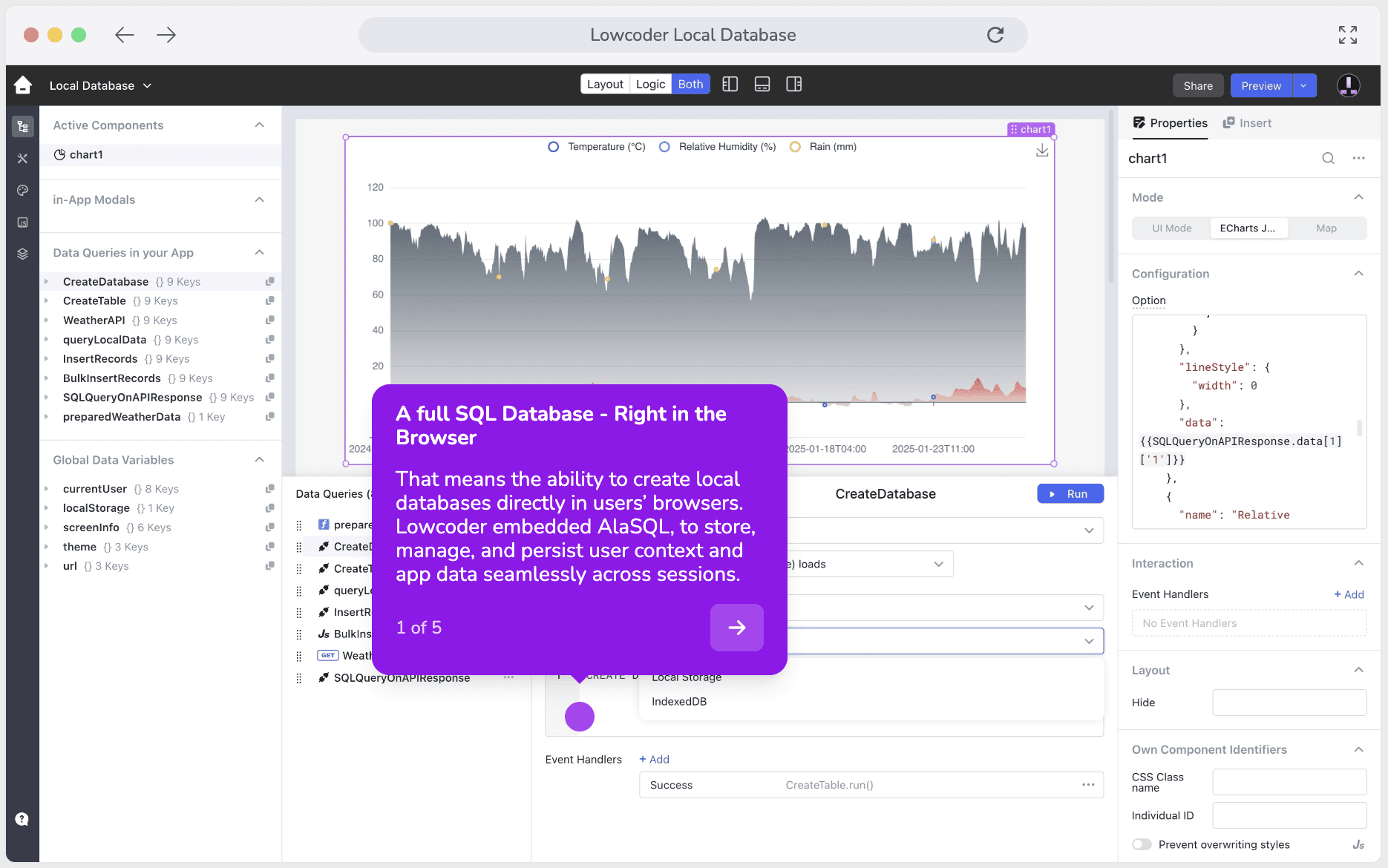Viewport: 1388px width, 868px height.
Task: Collapse the in-App Modals section
Action: [259, 200]
